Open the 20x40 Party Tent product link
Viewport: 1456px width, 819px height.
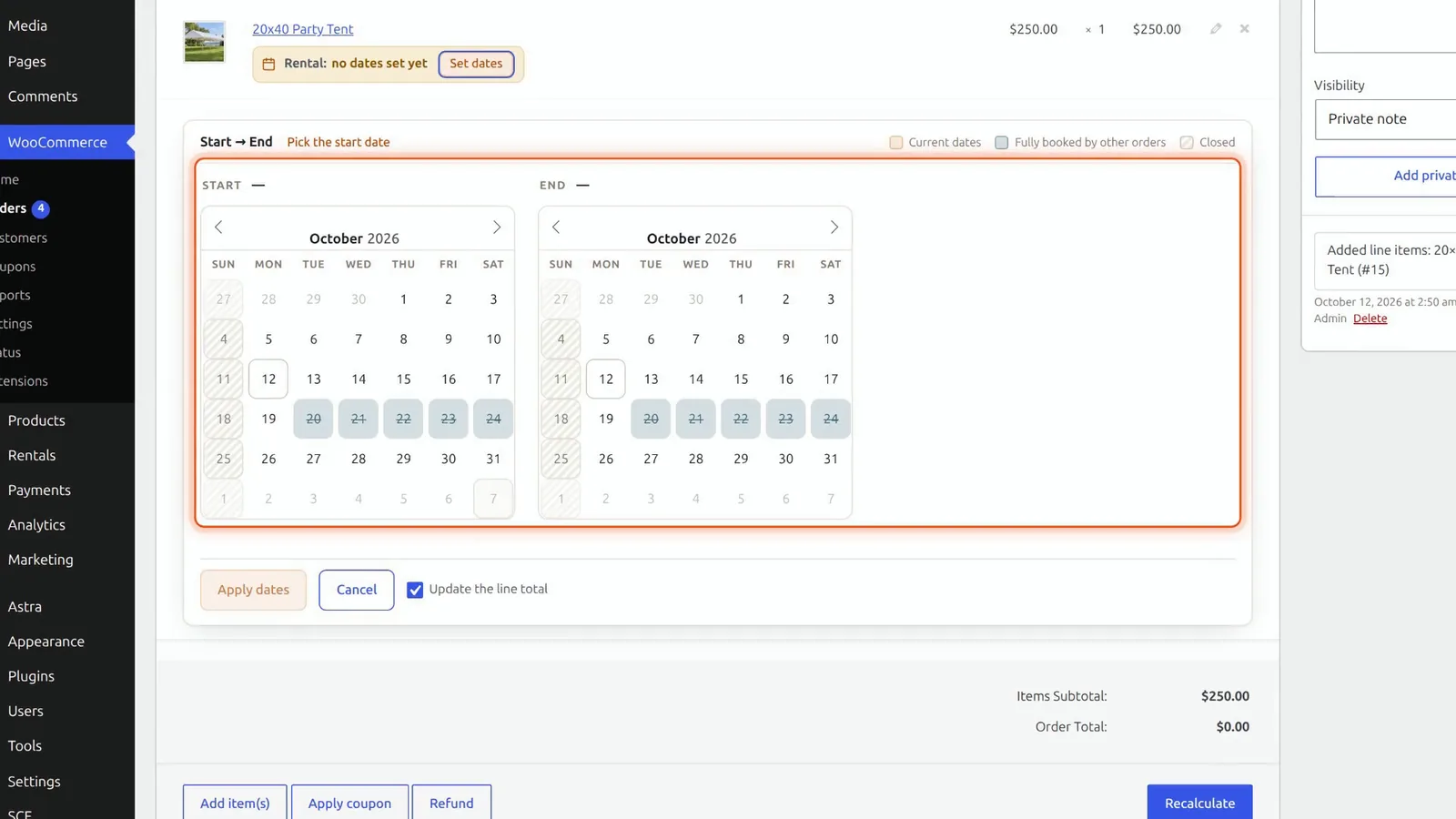pyautogui.click(x=302, y=29)
